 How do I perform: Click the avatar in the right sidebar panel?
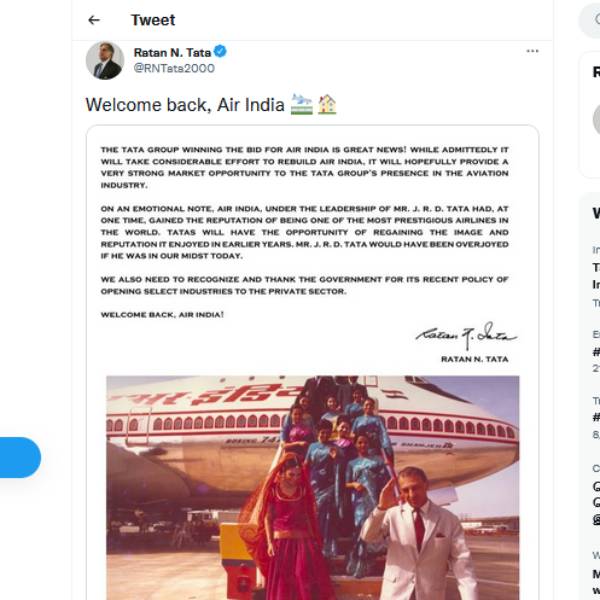tap(594, 120)
